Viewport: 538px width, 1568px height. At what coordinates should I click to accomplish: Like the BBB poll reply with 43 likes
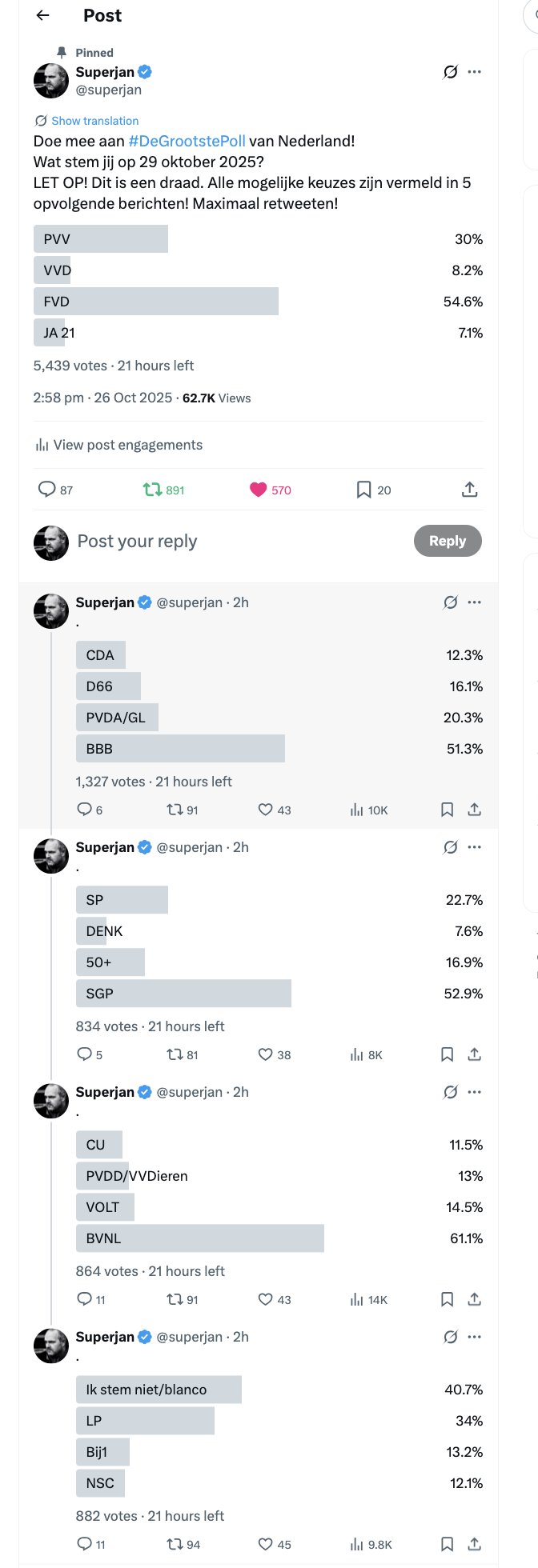[266, 810]
